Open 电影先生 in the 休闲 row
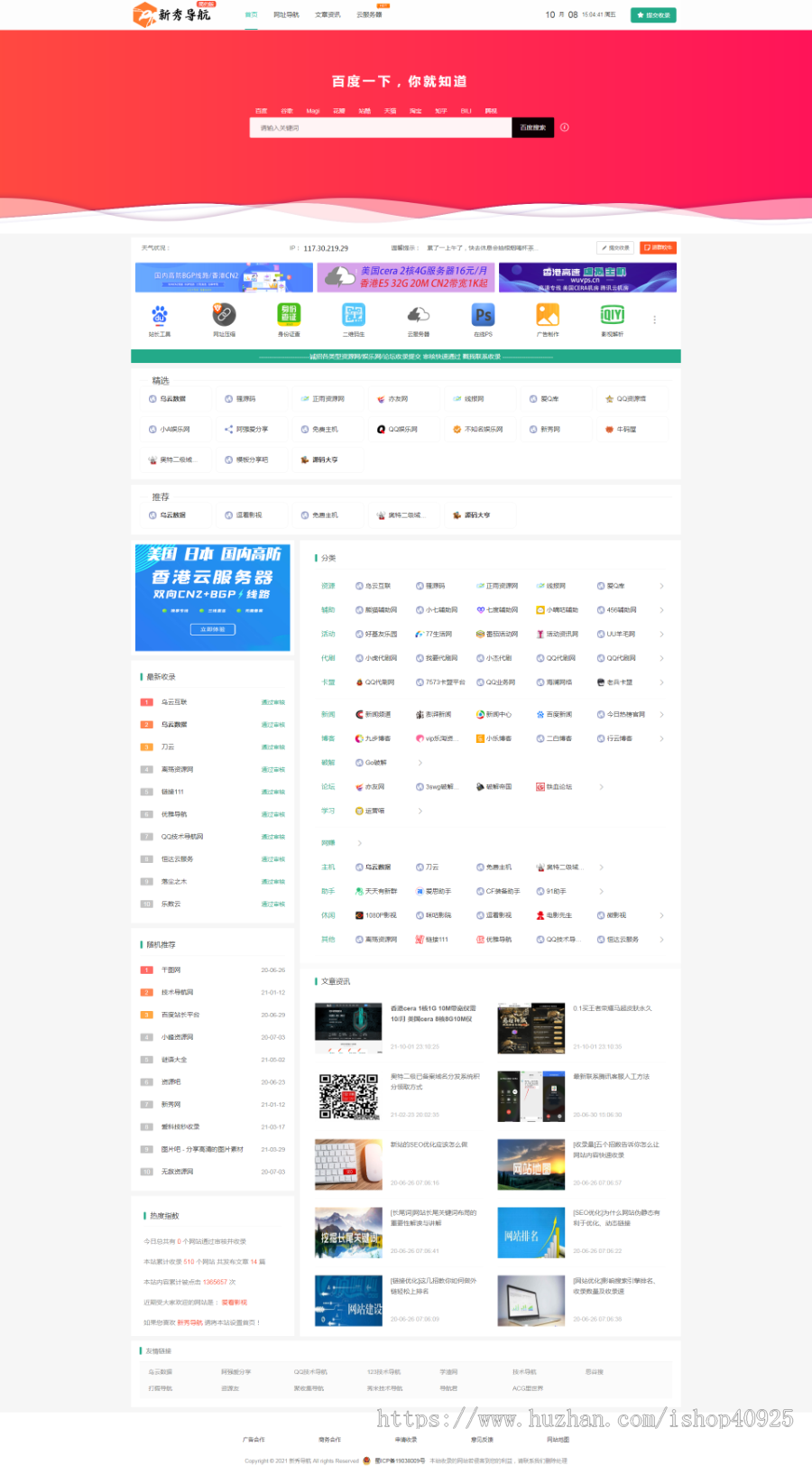Viewport: 812px width, 1484px height. pyautogui.click(x=554, y=915)
